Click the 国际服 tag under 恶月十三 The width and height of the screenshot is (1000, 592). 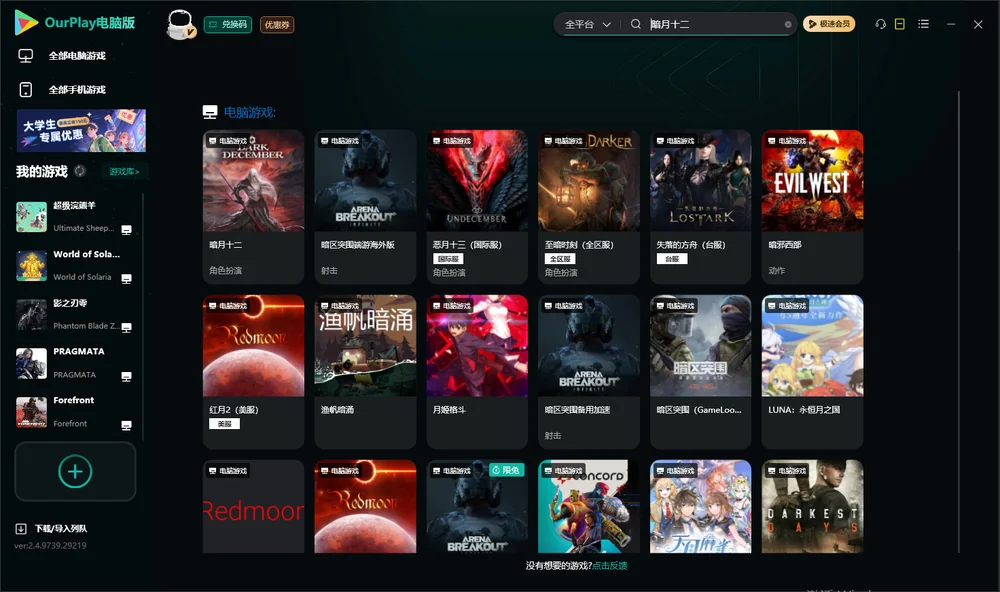(448, 259)
